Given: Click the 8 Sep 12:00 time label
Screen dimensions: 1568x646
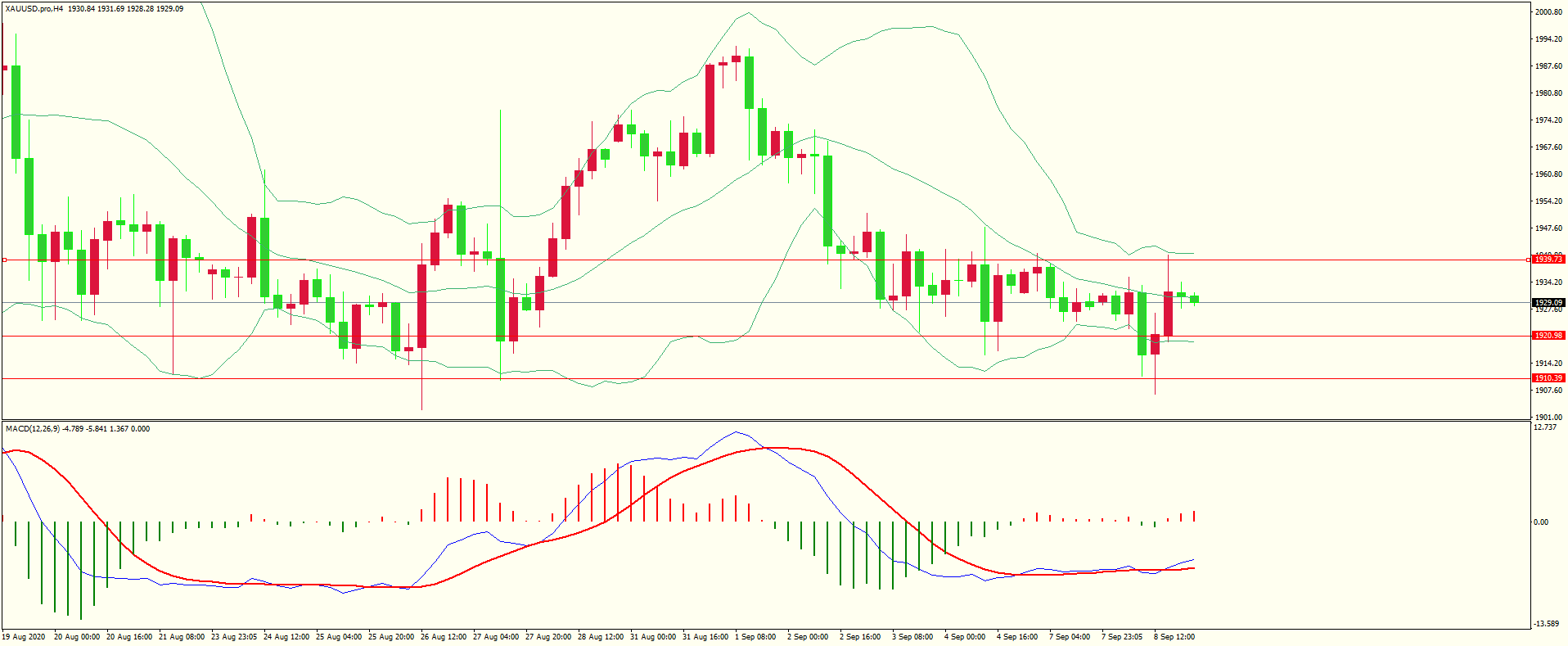Looking at the screenshot, I should [1174, 637].
